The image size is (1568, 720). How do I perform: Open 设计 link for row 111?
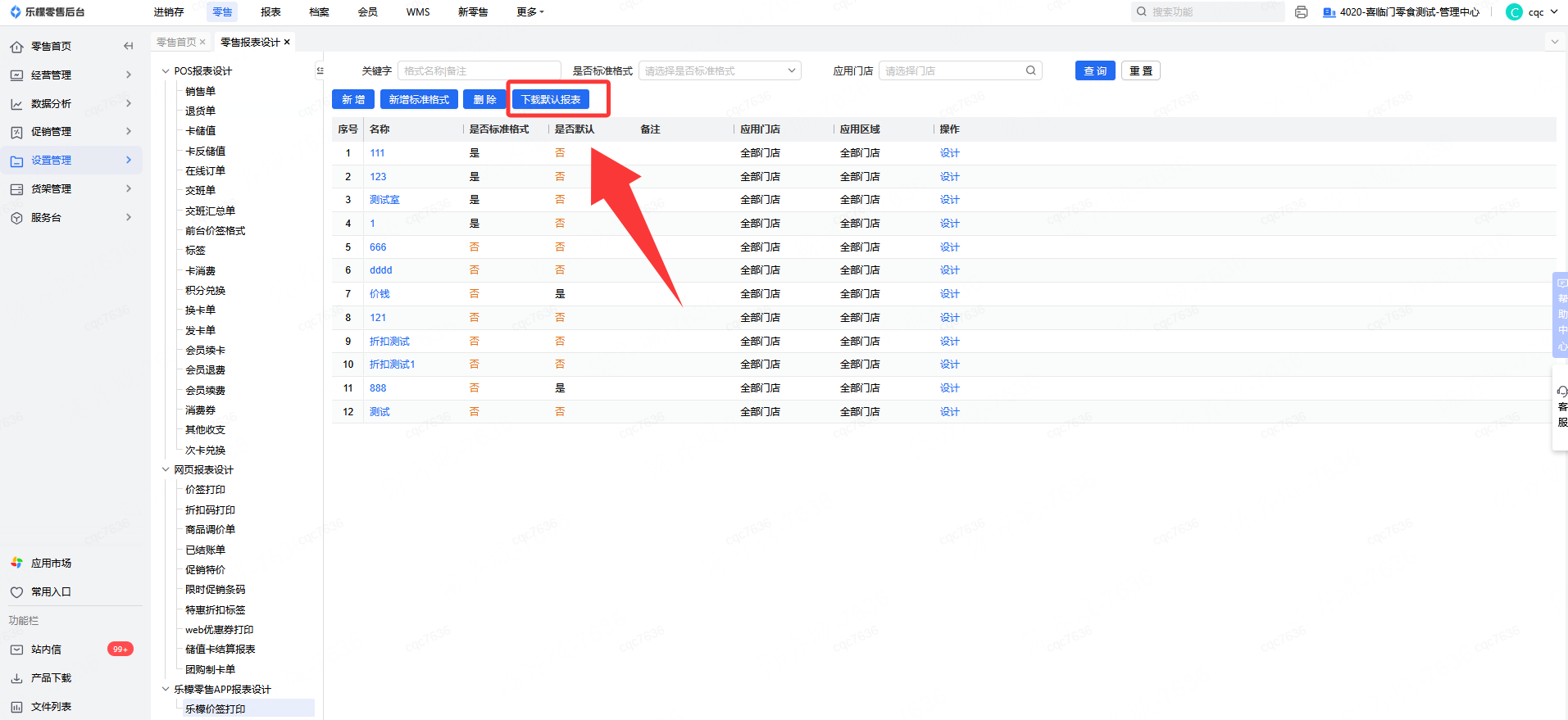coord(950,153)
